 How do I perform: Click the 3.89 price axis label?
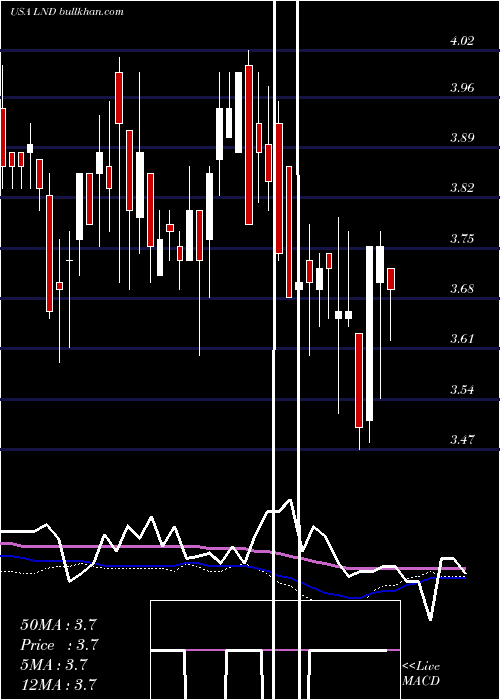(462, 138)
